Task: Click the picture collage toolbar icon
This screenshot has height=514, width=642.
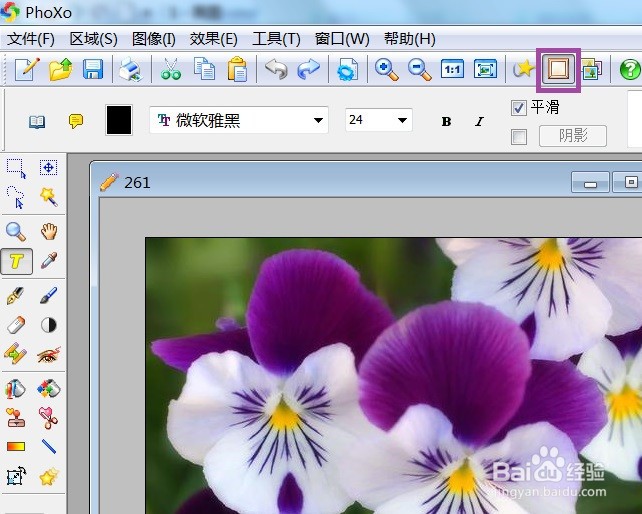Action: [591, 69]
